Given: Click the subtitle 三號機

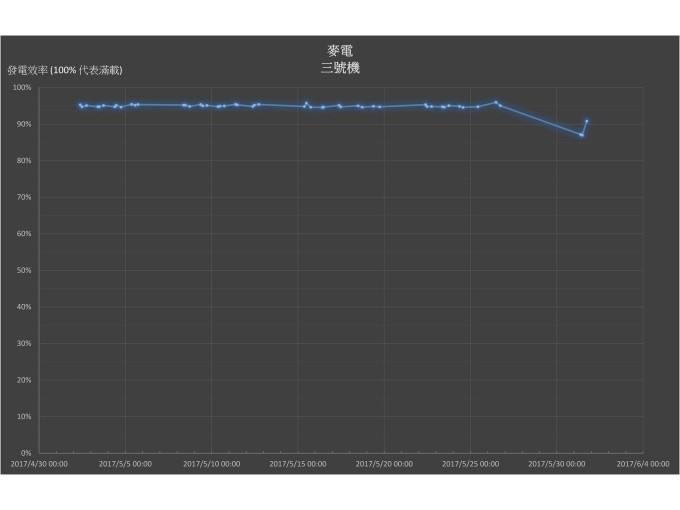Looking at the screenshot, I should 340,68.
